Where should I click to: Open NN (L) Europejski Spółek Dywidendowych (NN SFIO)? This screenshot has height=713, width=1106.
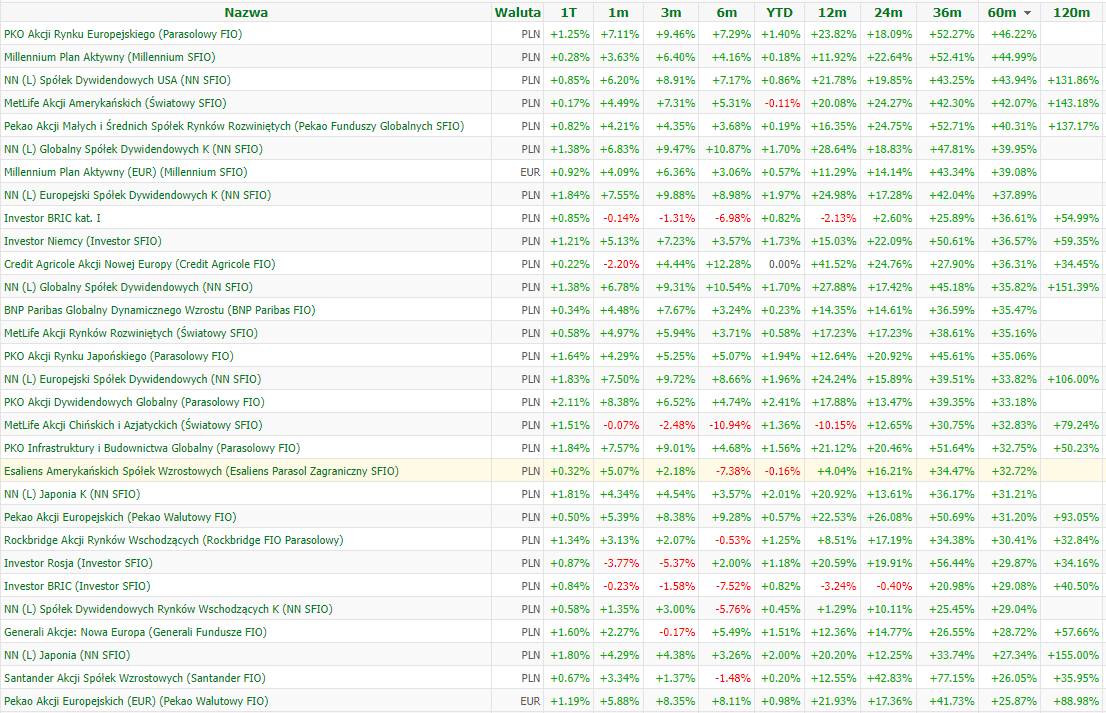(x=133, y=379)
